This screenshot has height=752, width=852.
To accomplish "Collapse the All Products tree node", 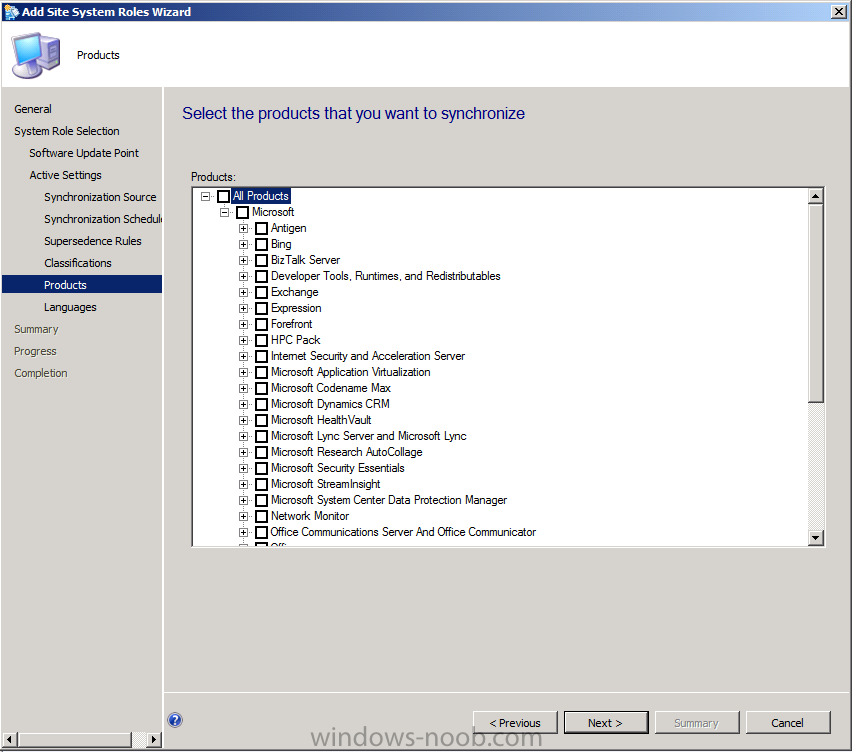I will pyautogui.click(x=205, y=196).
